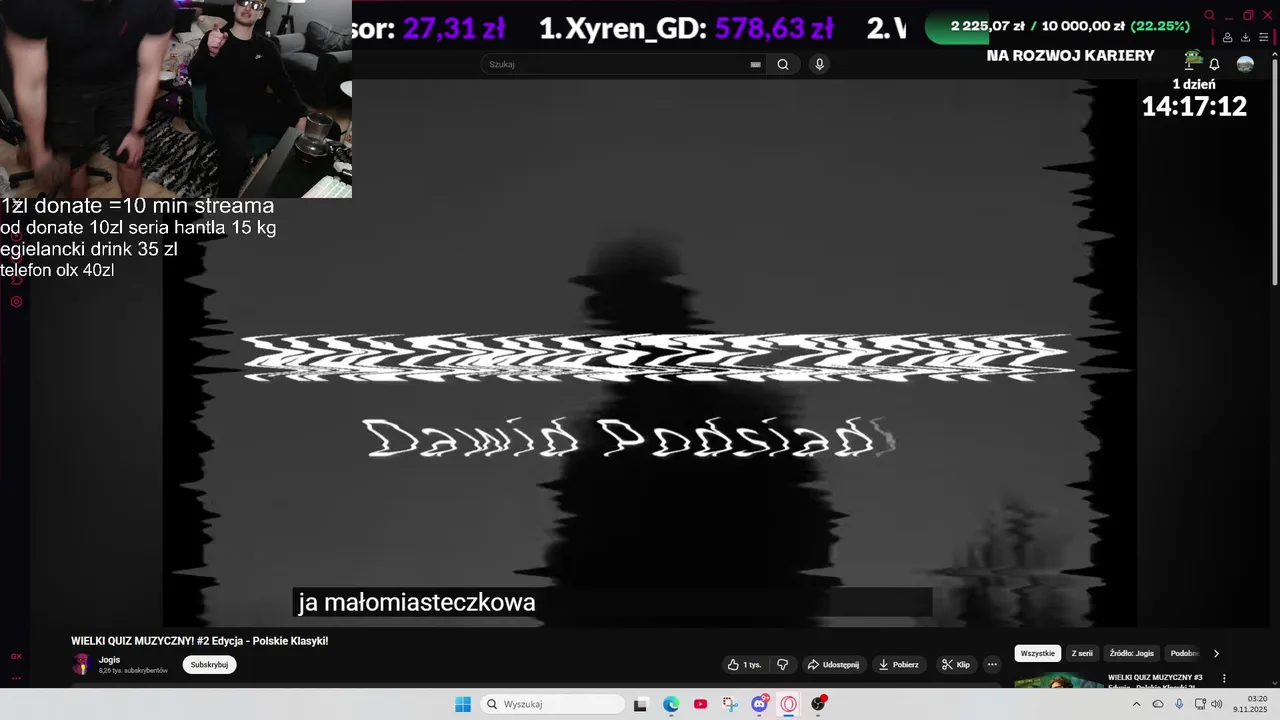Create a clip with Klip button
The image size is (1280, 720).
click(x=955, y=664)
